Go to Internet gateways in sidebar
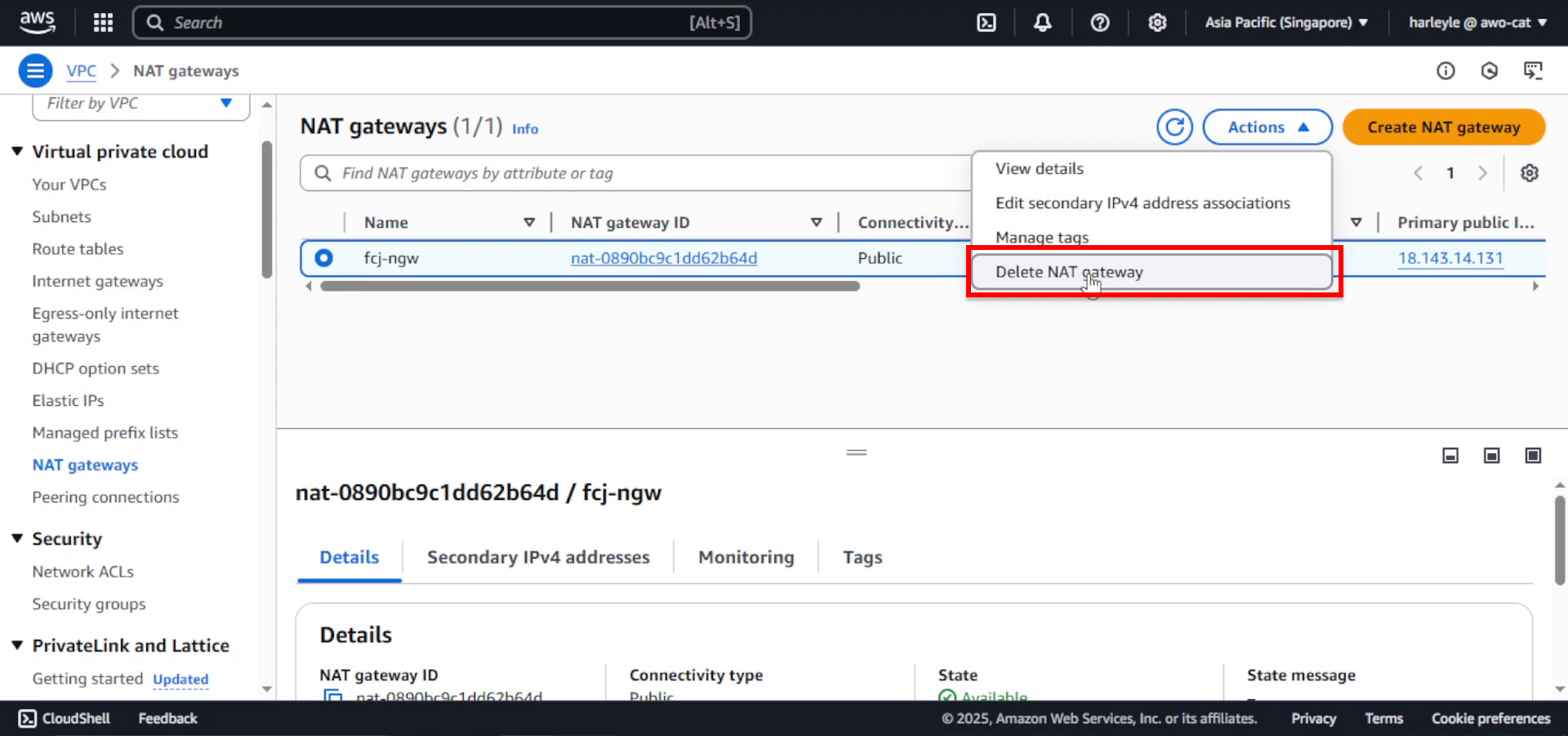The width and height of the screenshot is (1568, 736). (97, 282)
